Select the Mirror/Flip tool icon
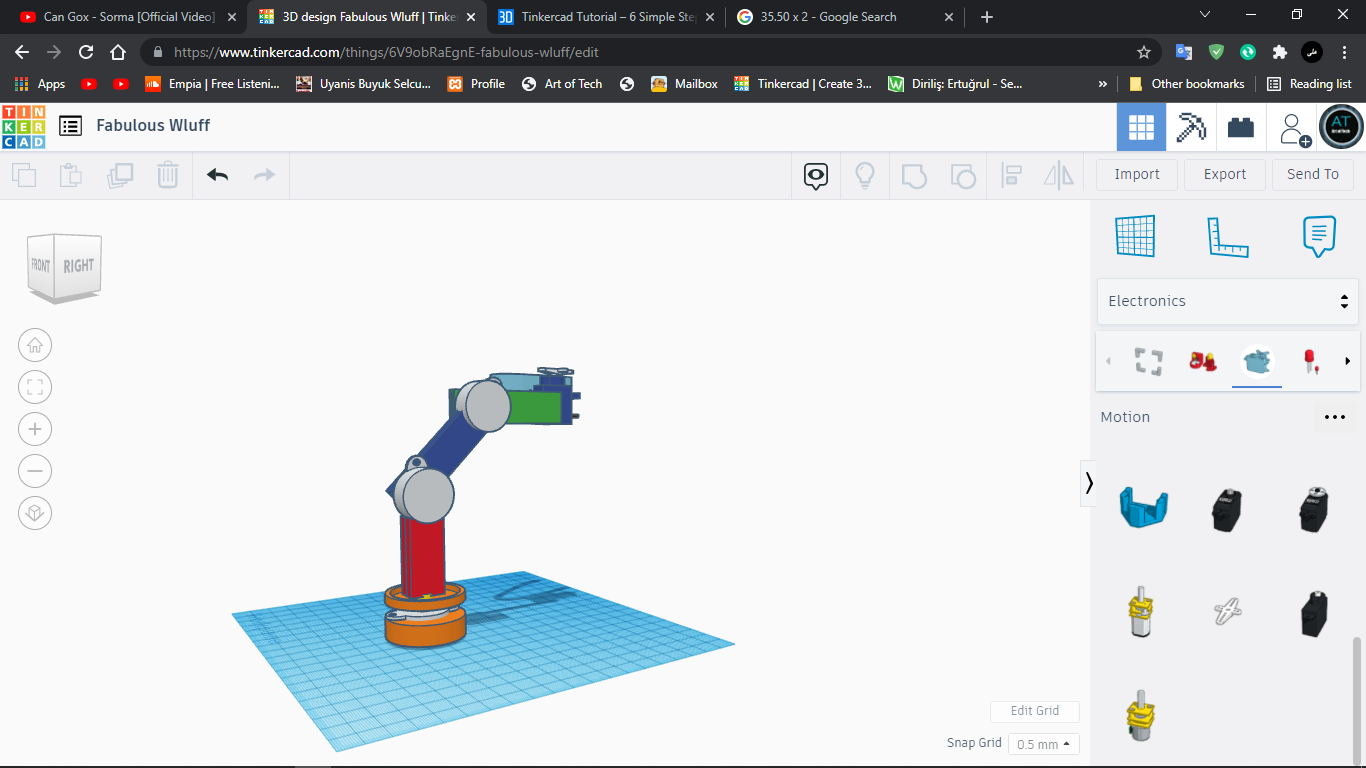 tap(1057, 174)
